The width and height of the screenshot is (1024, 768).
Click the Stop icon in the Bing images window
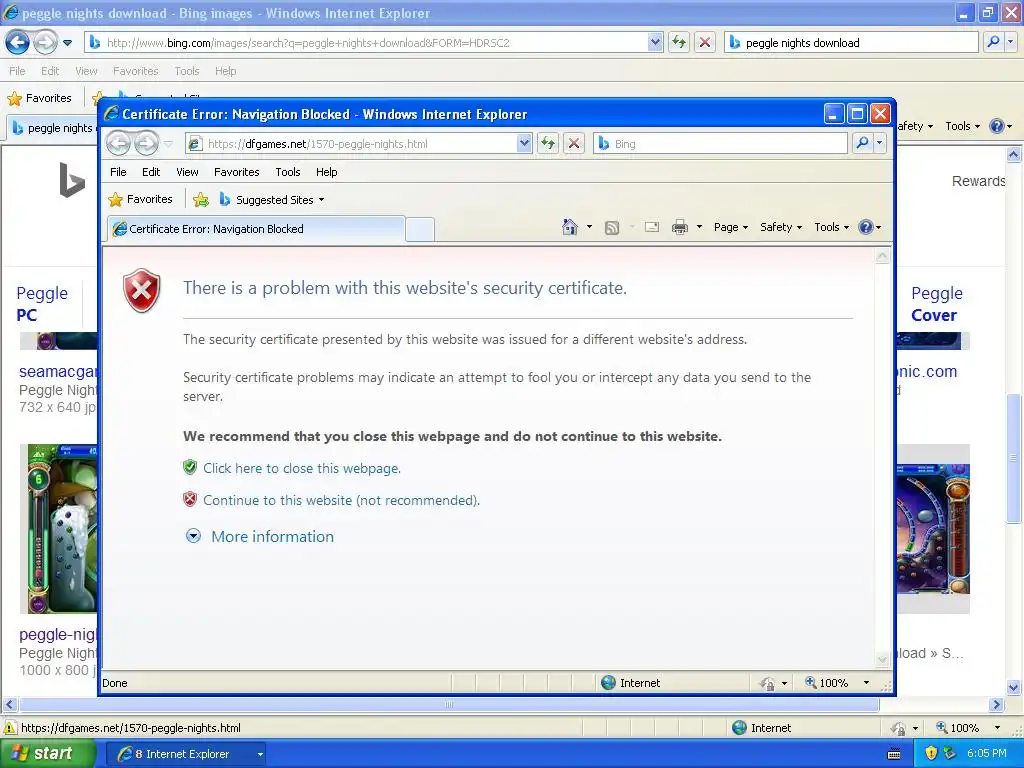pyautogui.click(x=705, y=42)
